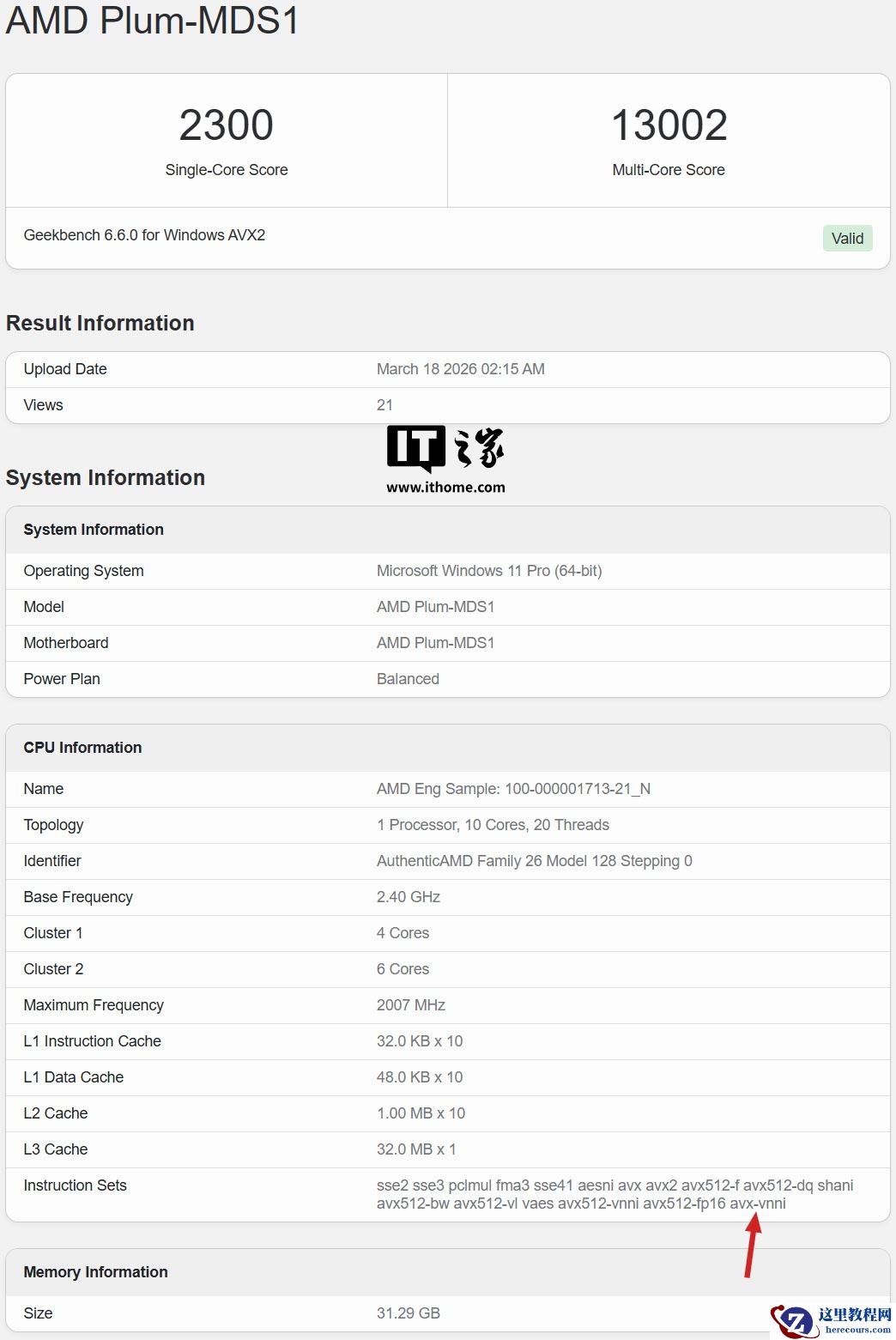The width and height of the screenshot is (896, 1340).
Task: Select the single-core score 2300
Action: 226,125
